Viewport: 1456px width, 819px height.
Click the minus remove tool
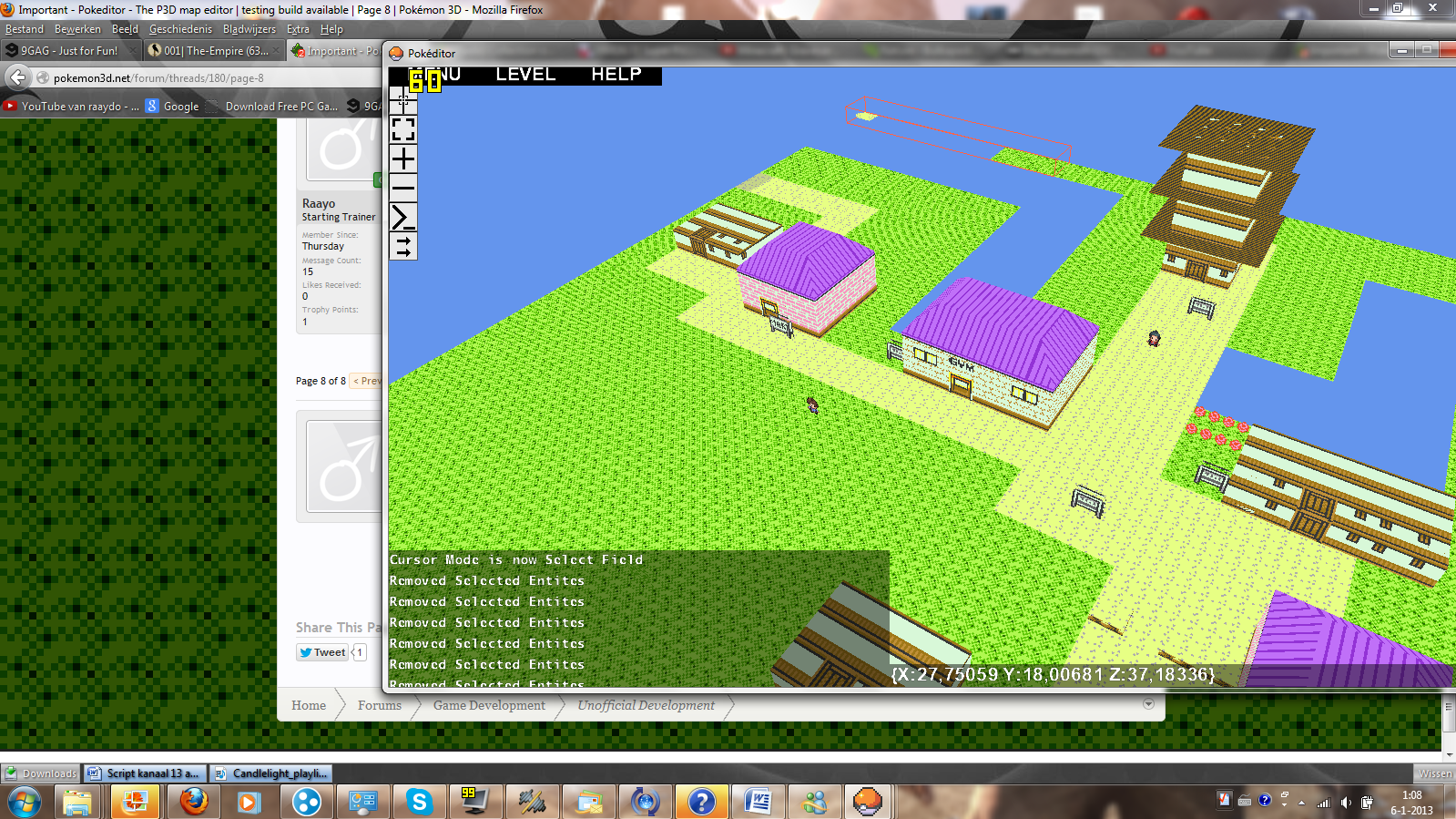click(402, 188)
